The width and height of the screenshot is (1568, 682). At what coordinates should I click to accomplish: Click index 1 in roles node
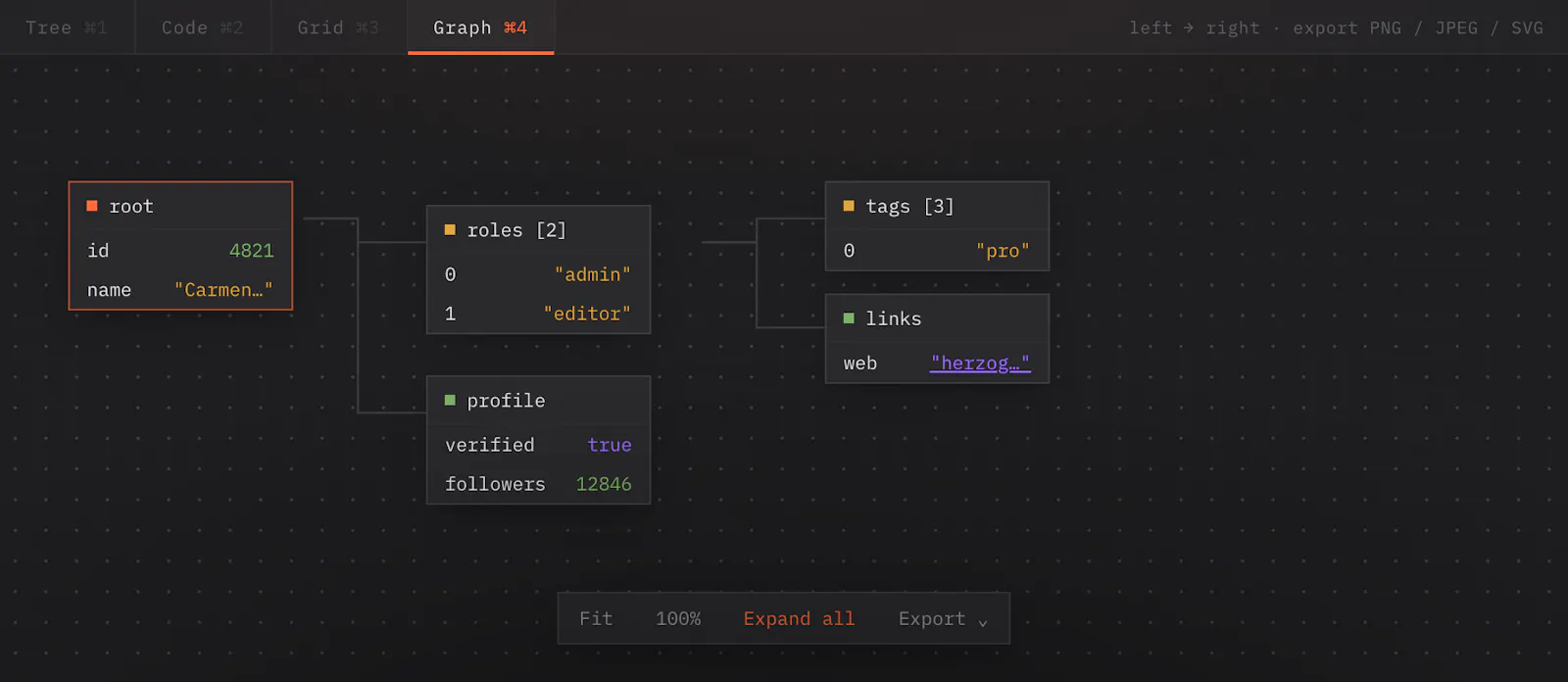[450, 314]
